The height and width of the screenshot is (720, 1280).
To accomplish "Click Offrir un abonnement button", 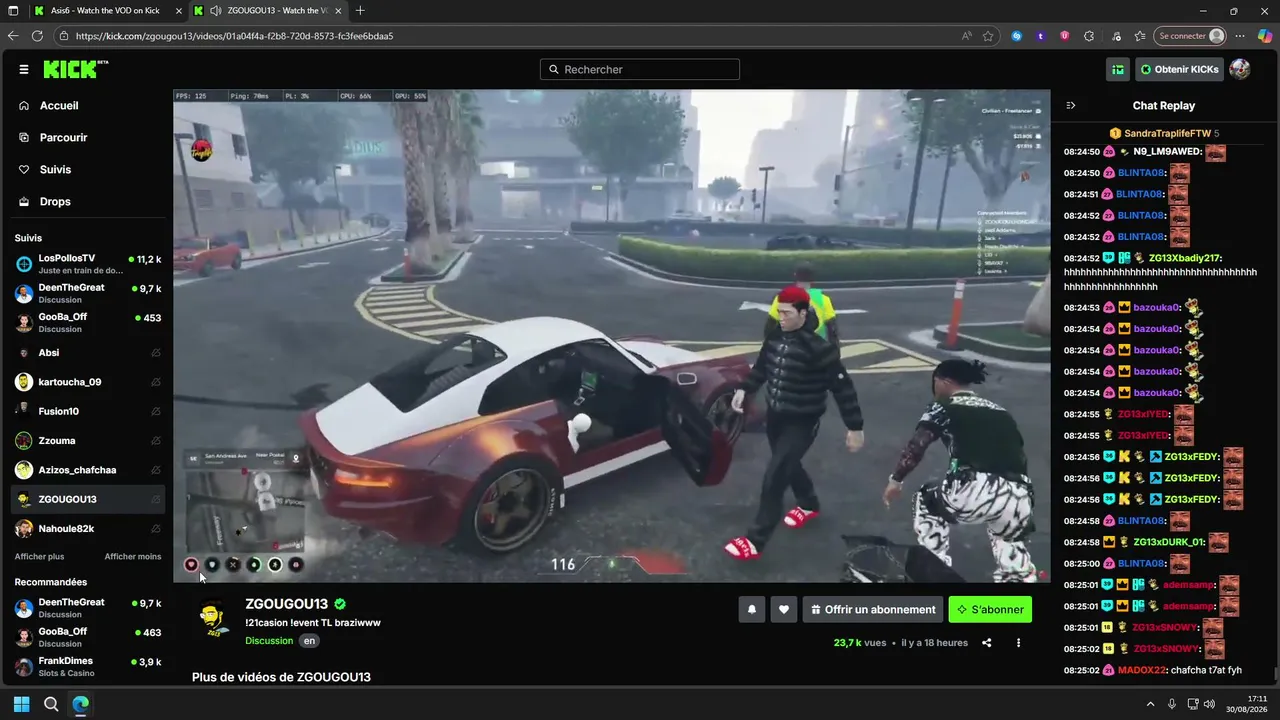I will tap(873, 609).
